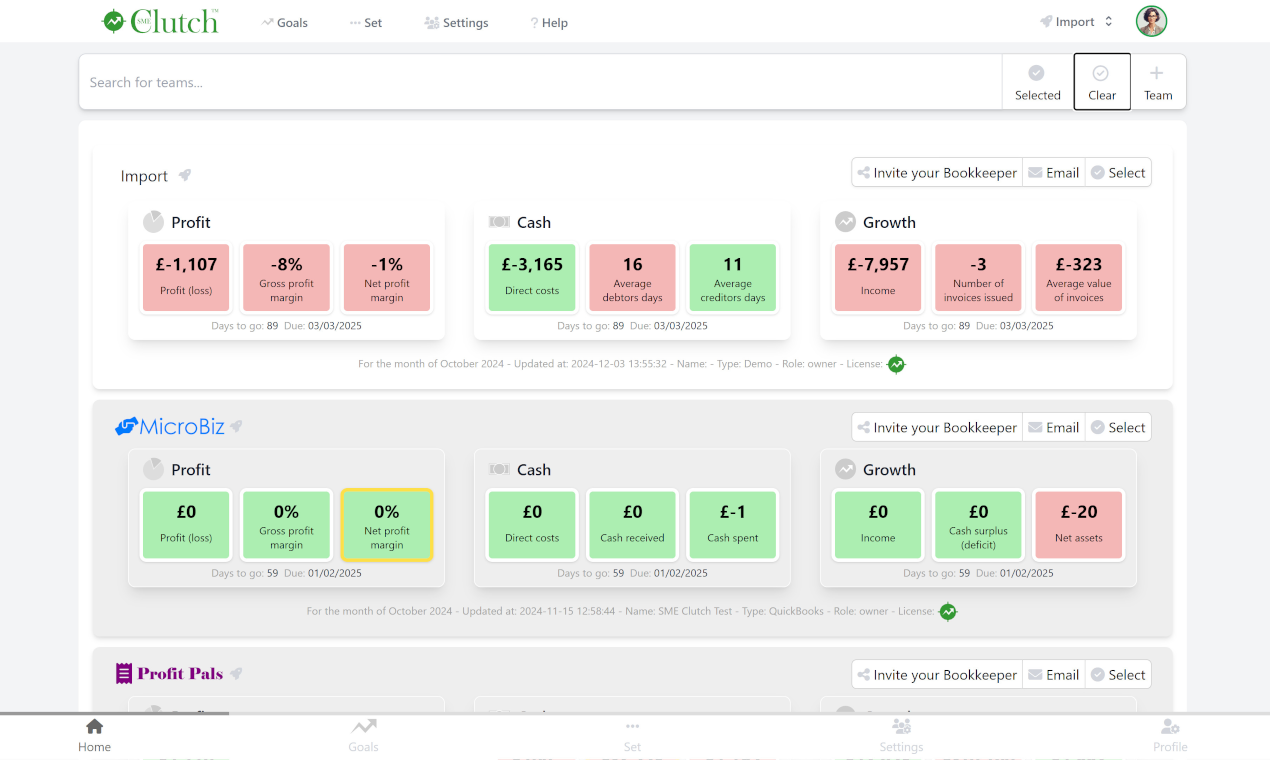Screen dimensions: 1270x760
Task: Click the rocket icon beside Profit Pals
Action: (x=236, y=673)
